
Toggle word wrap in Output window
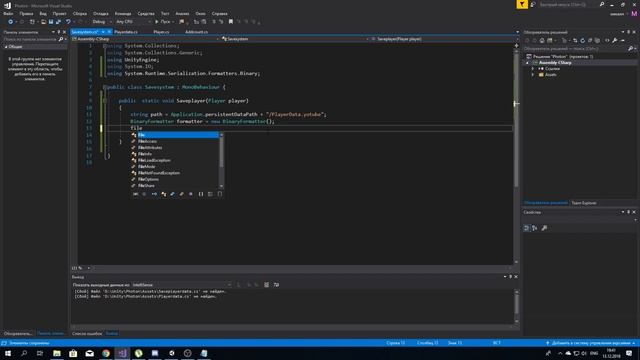coord(276,285)
